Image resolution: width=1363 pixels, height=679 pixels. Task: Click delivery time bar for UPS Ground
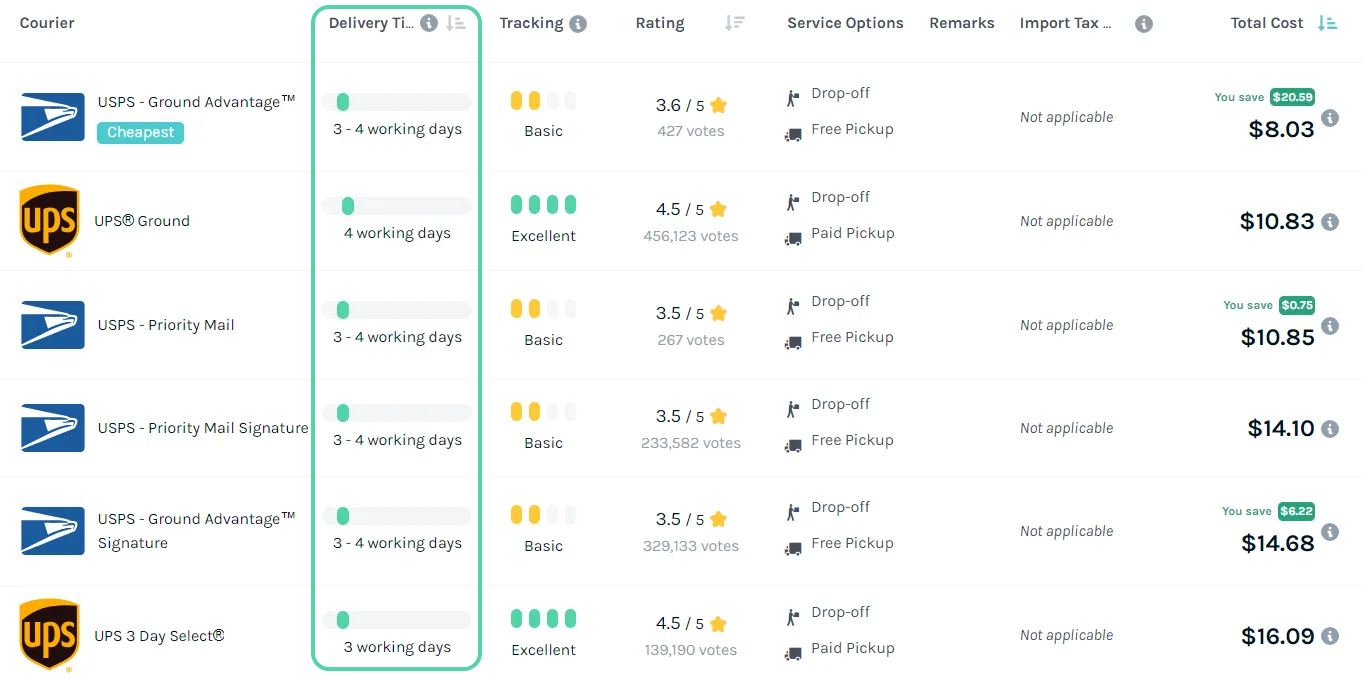coord(396,206)
